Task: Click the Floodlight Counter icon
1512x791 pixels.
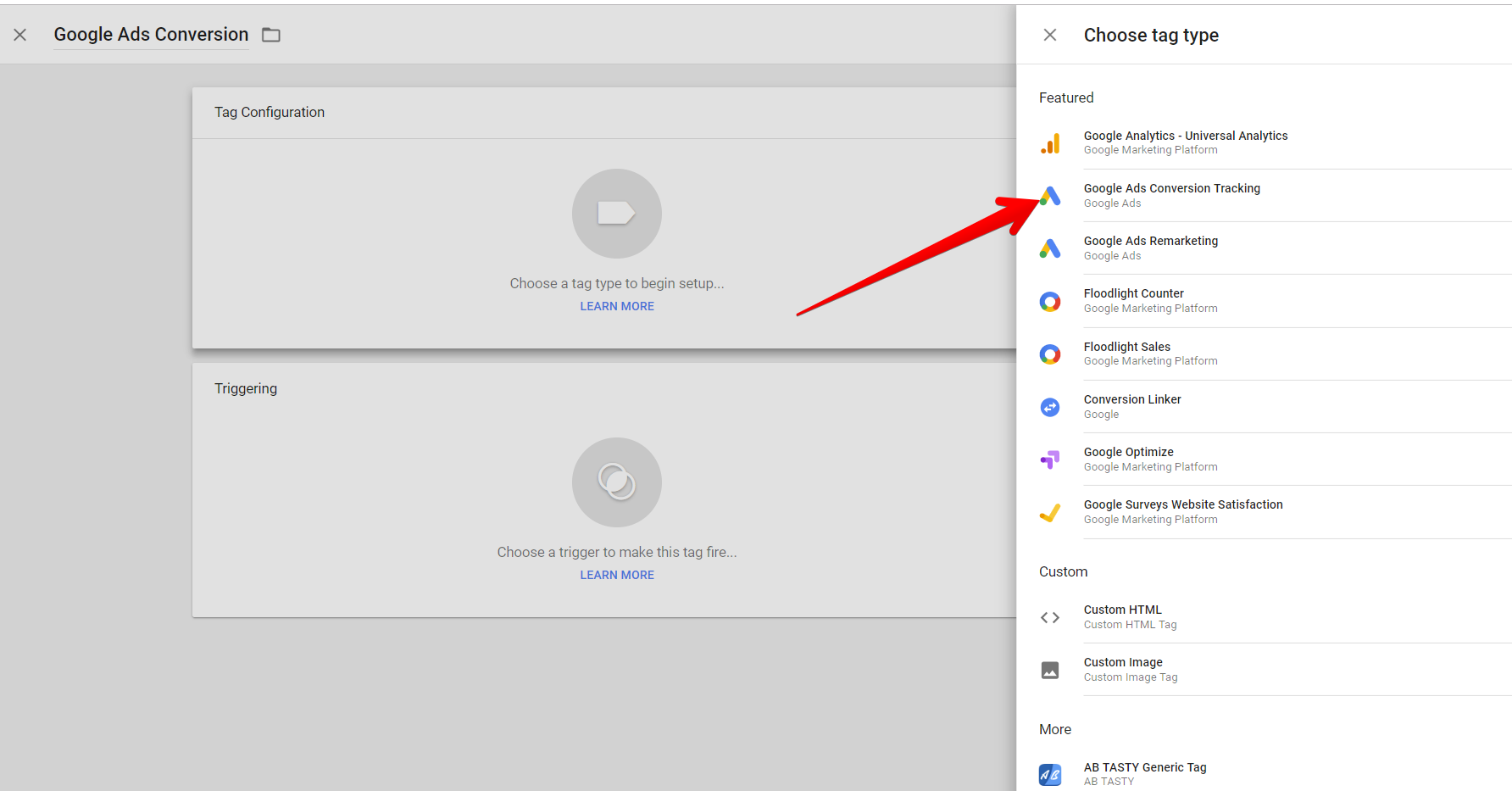Action: point(1050,302)
